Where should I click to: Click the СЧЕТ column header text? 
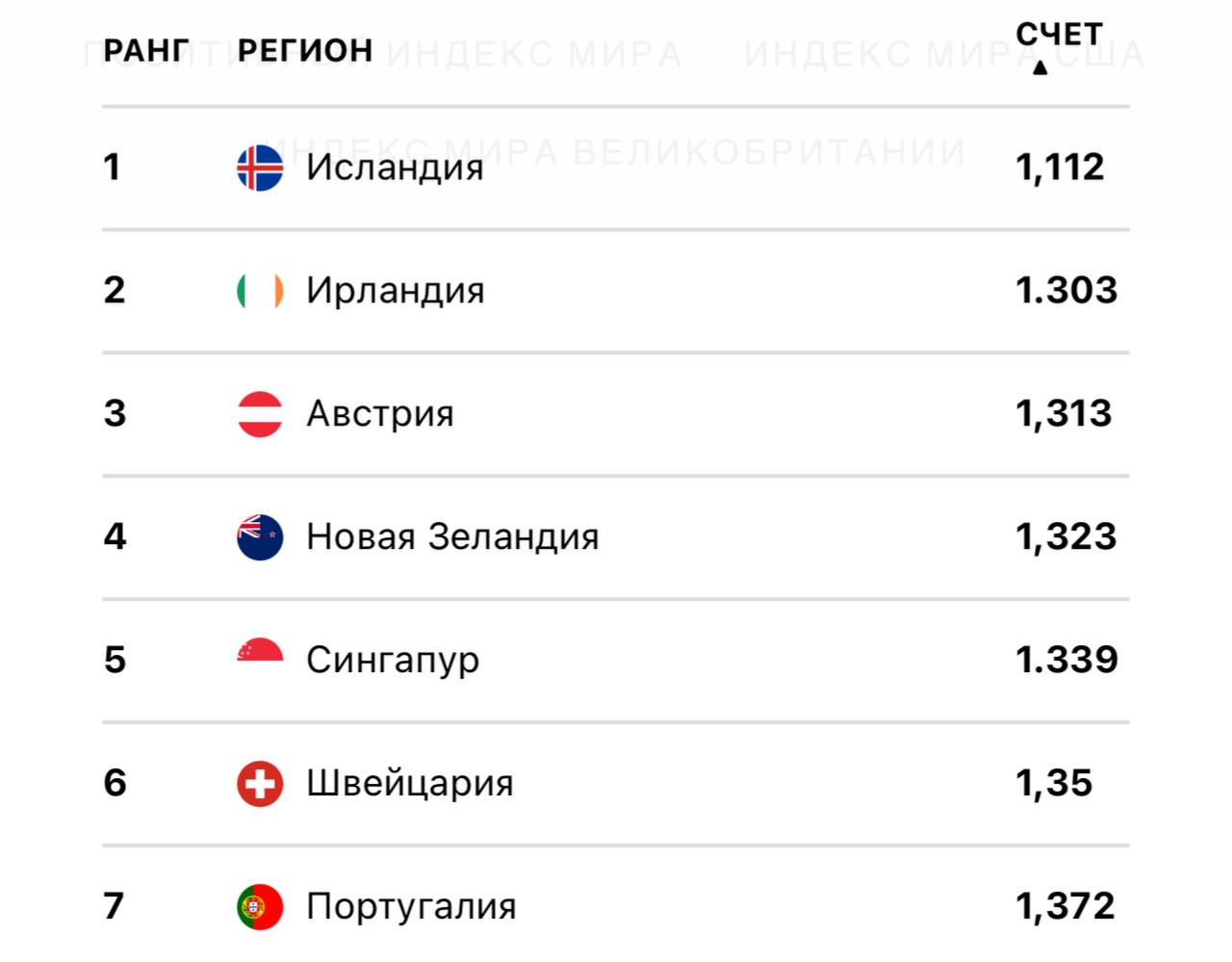[x=1059, y=35]
